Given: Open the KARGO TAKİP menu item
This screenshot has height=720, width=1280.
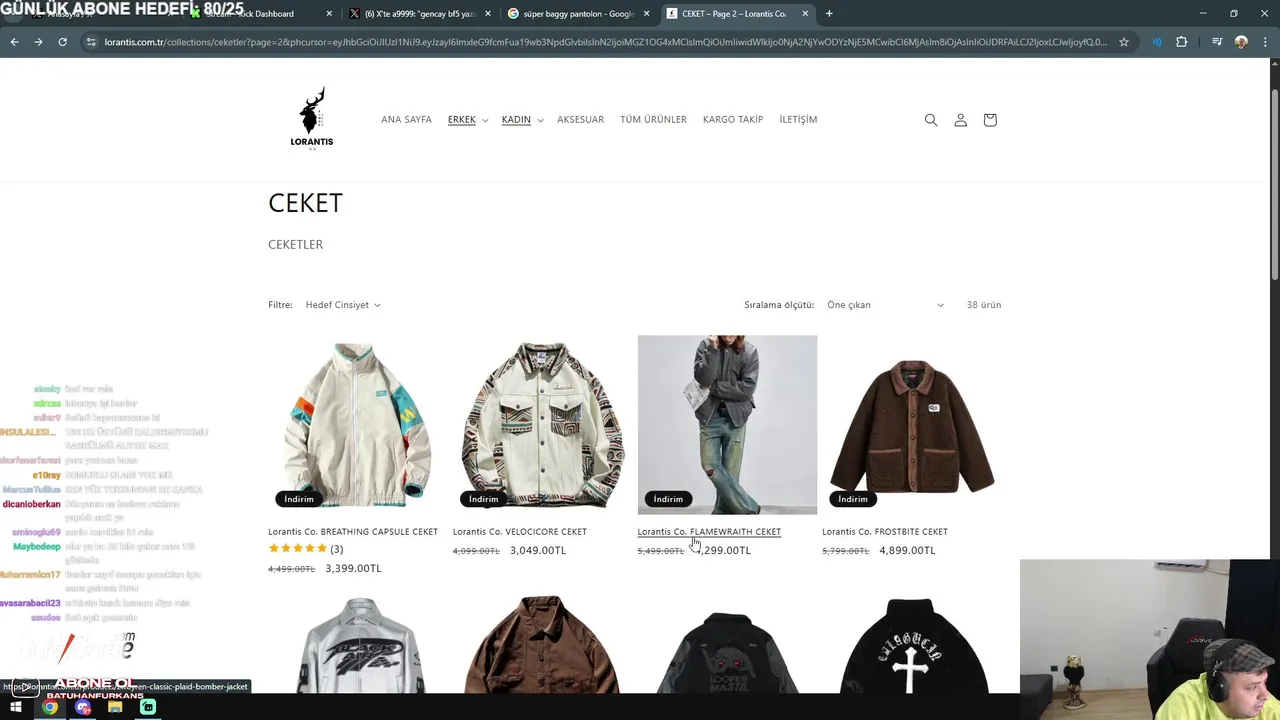Looking at the screenshot, I should pyautogui.click(x=733, y=120).
